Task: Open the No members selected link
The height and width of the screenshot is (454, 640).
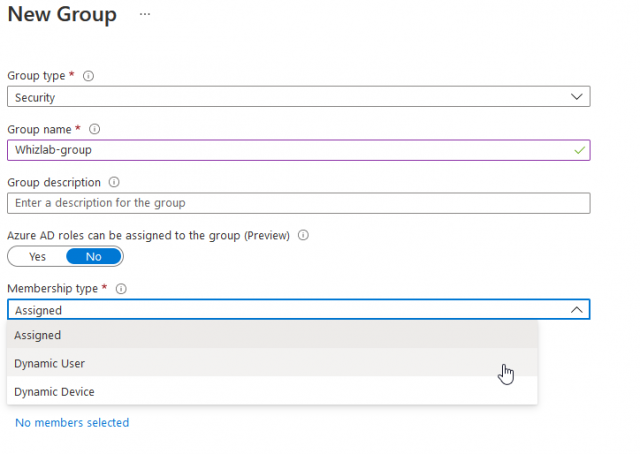Action: [x=72, y=423]
